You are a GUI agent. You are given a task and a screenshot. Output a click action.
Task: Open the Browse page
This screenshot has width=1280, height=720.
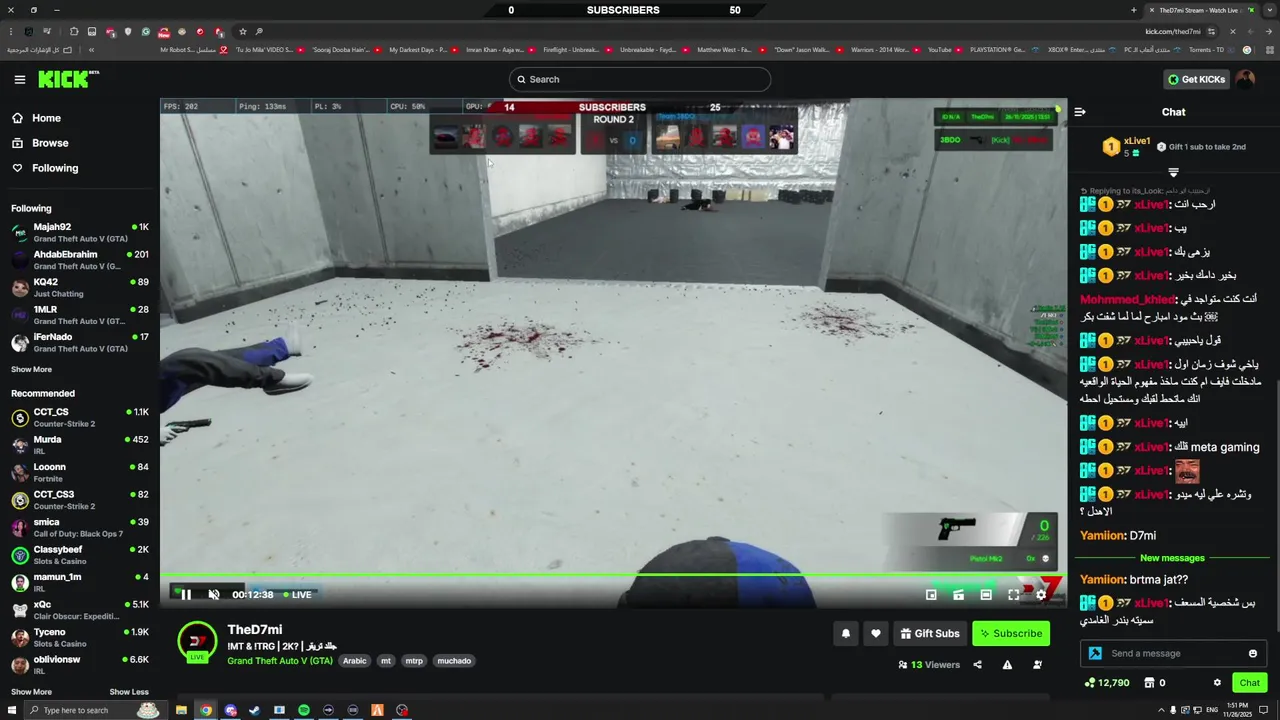coord(50,143)
